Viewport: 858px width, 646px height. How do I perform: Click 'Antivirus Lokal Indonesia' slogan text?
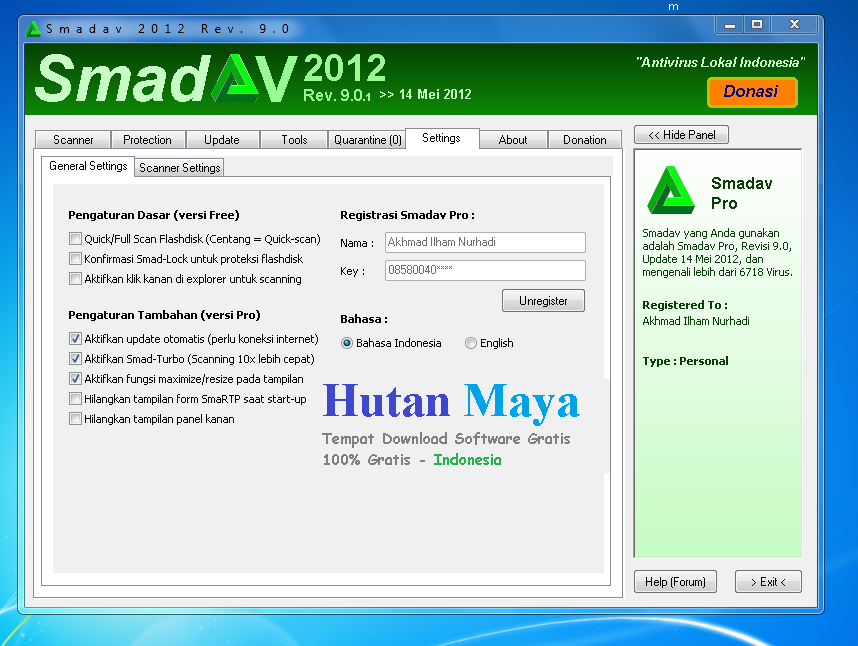(x=720, y=62)
